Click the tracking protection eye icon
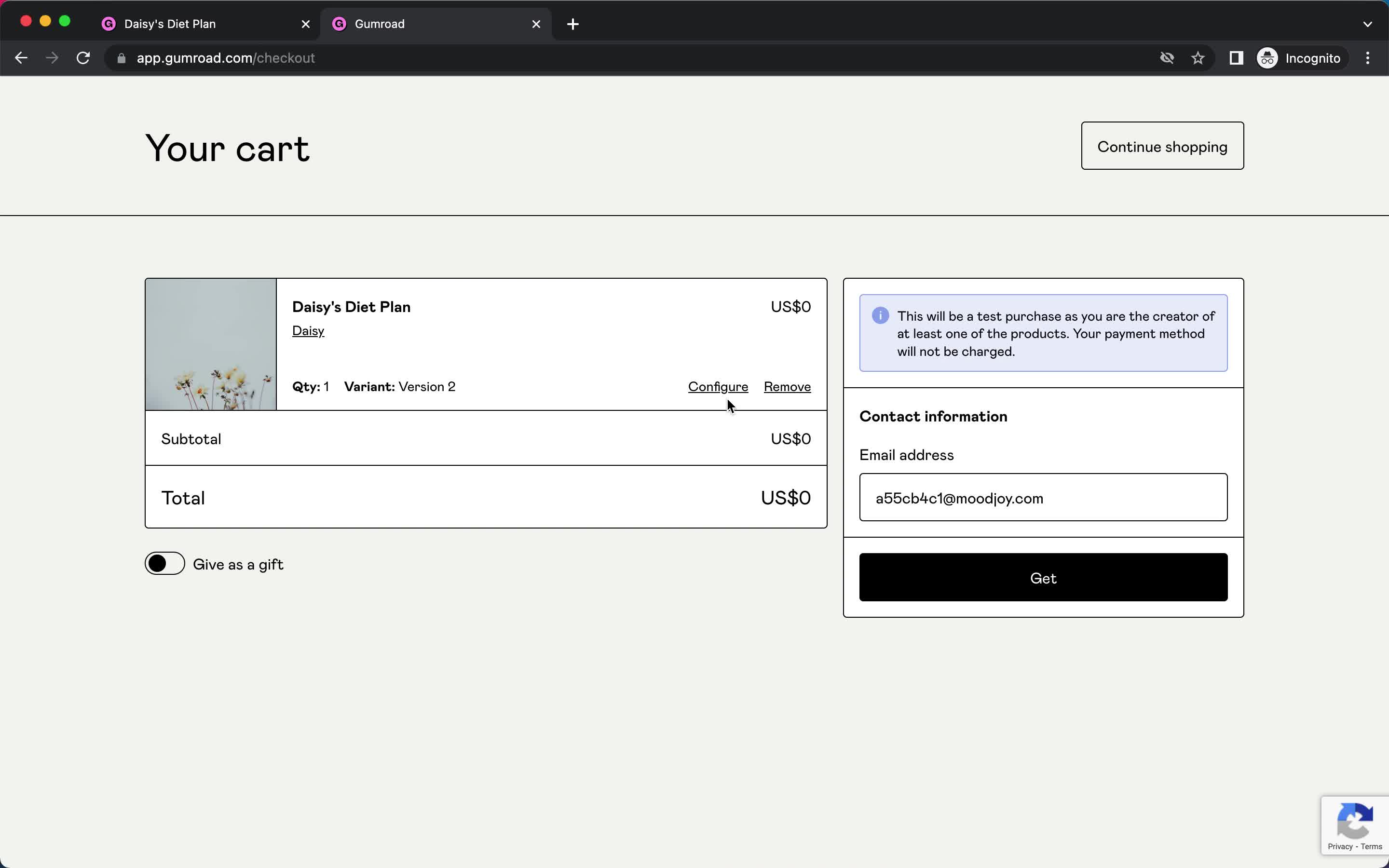Screen dimensions: 1389x868 pyautogui.click(x=1167, y=58)
